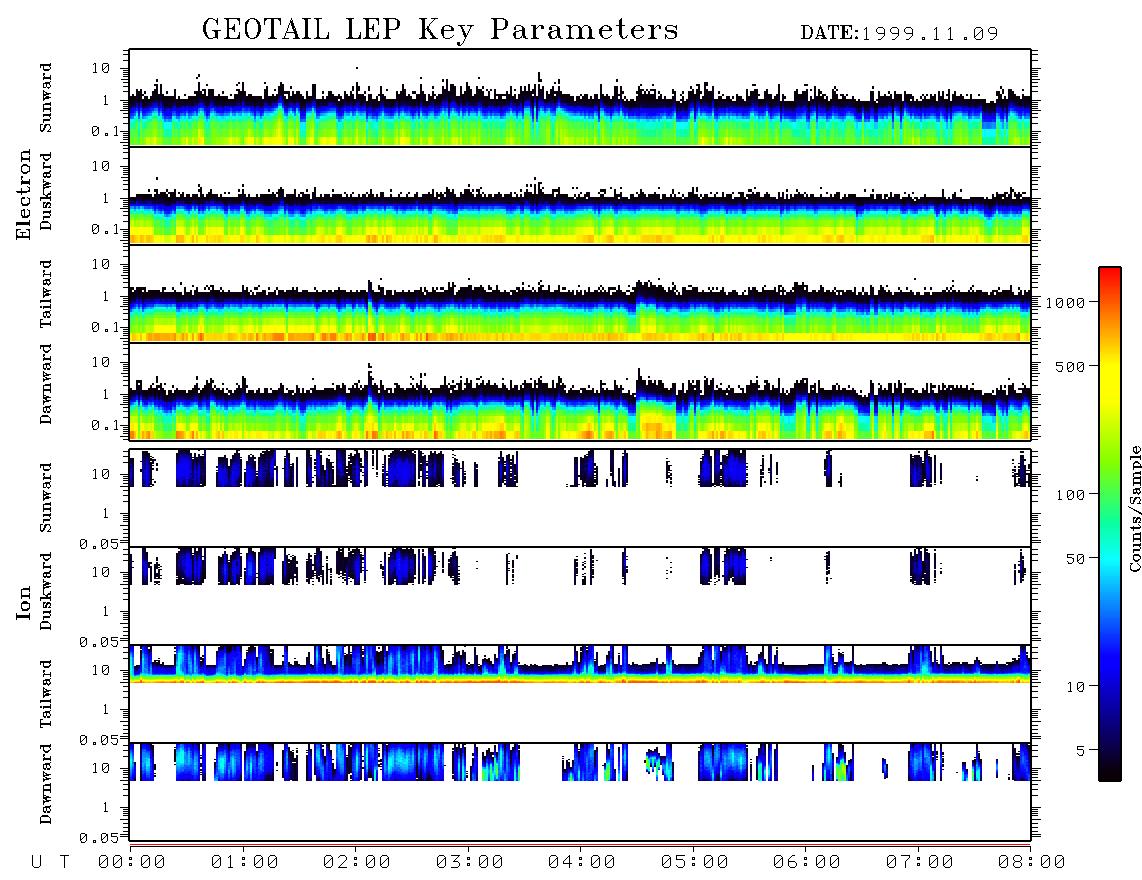Click the yellow band of the colorbar
Screen dimensions: 1142x880
point(1110,375)
